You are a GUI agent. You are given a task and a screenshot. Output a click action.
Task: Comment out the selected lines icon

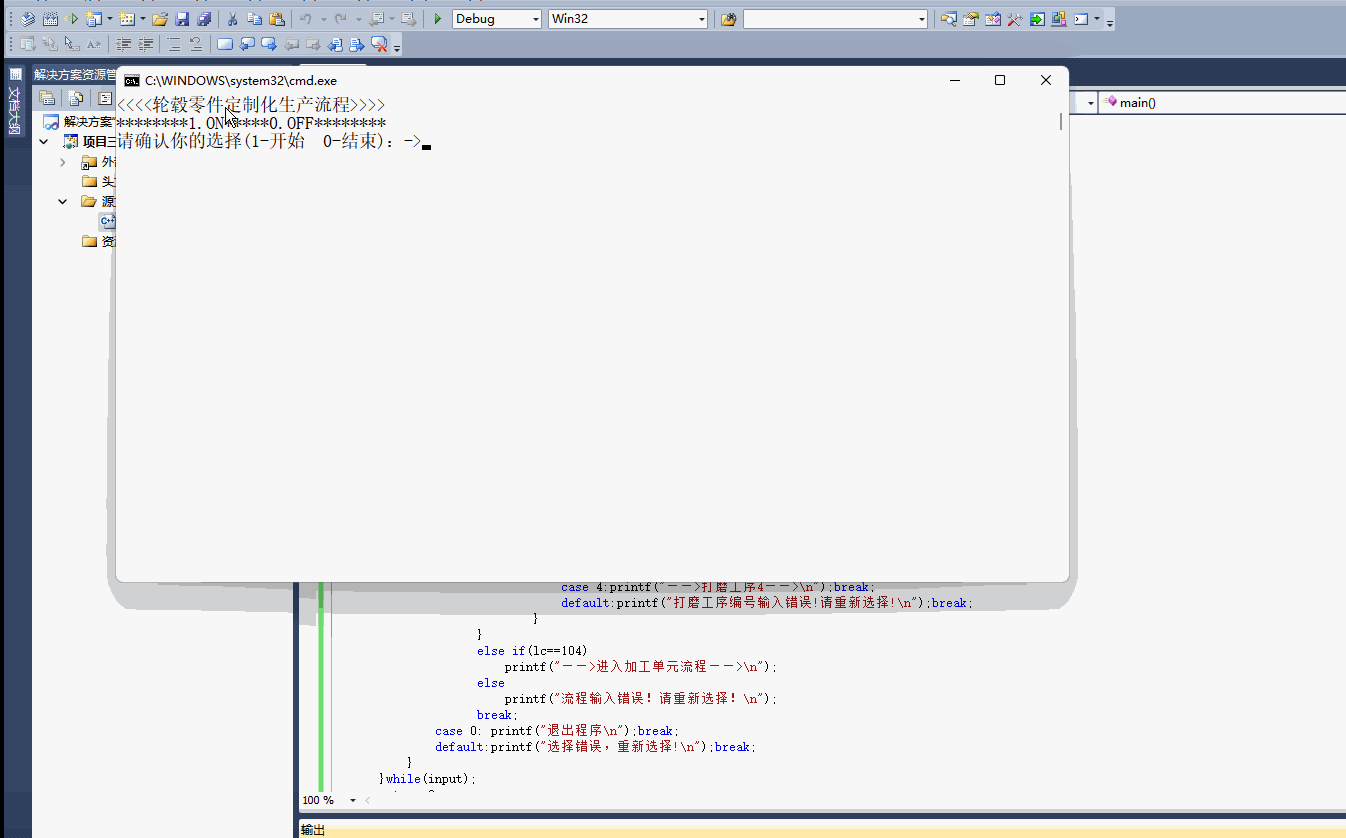(174, 44)
